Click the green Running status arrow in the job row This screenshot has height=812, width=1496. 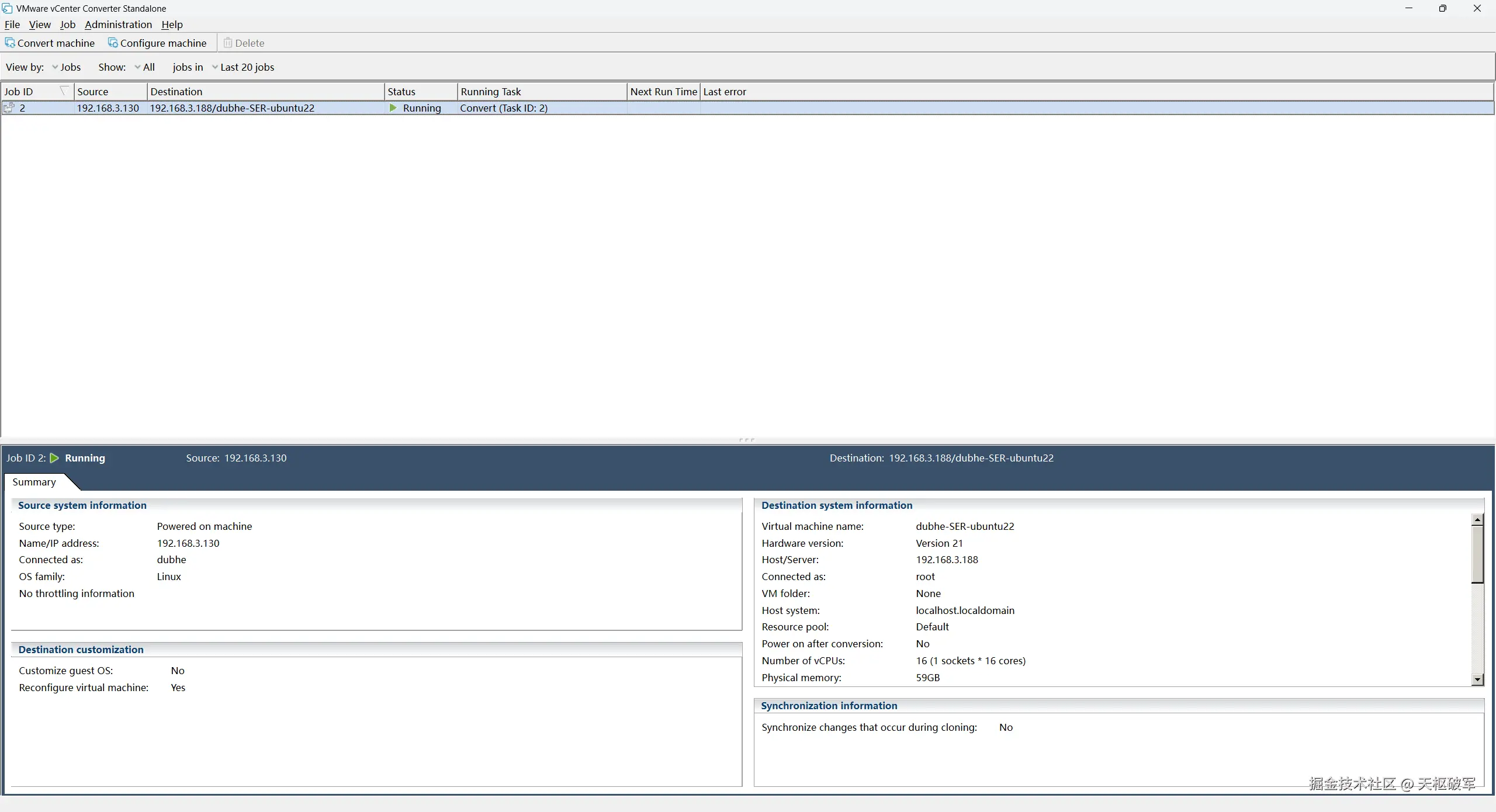[x=393, y=108]
